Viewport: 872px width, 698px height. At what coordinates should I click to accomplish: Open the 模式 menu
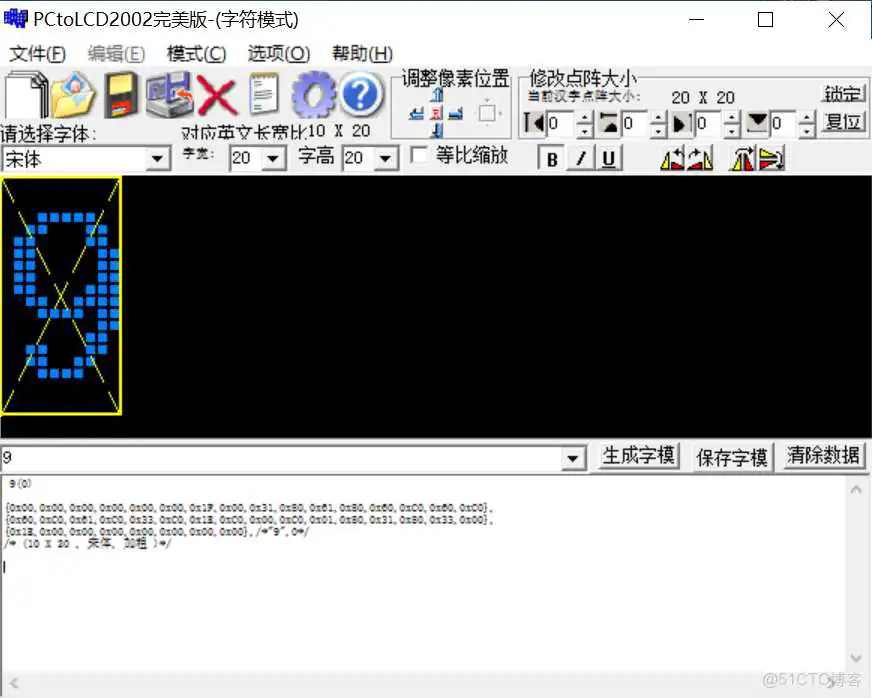[x=196, y=54]
